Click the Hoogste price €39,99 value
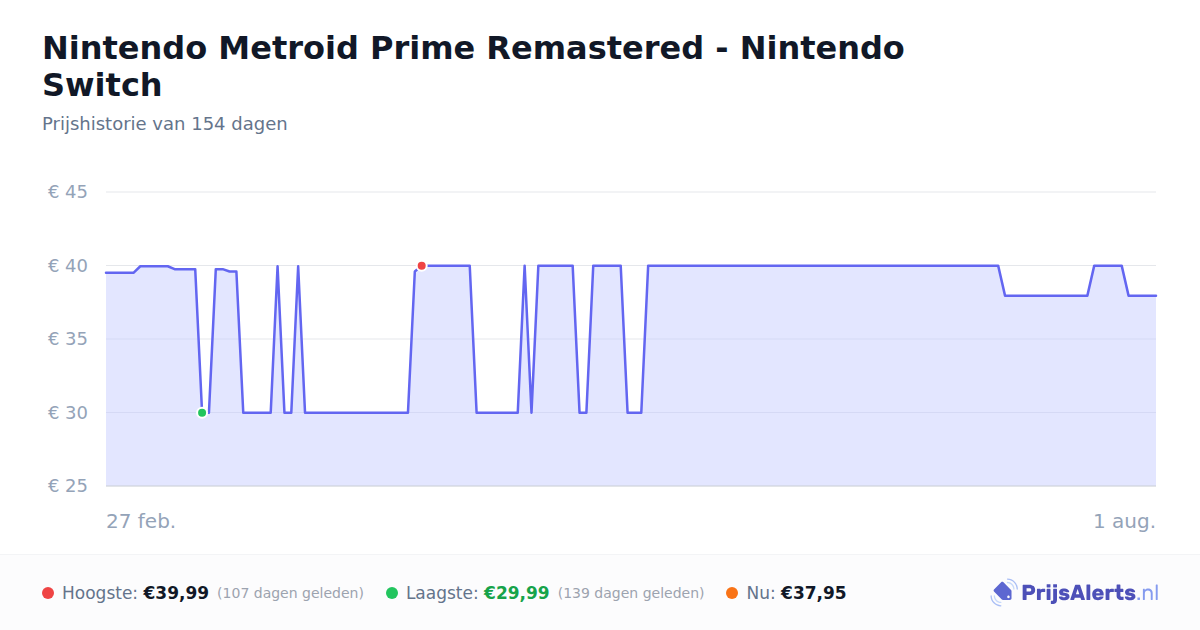This screenshot has height=630, width=1200. (176, 593)
